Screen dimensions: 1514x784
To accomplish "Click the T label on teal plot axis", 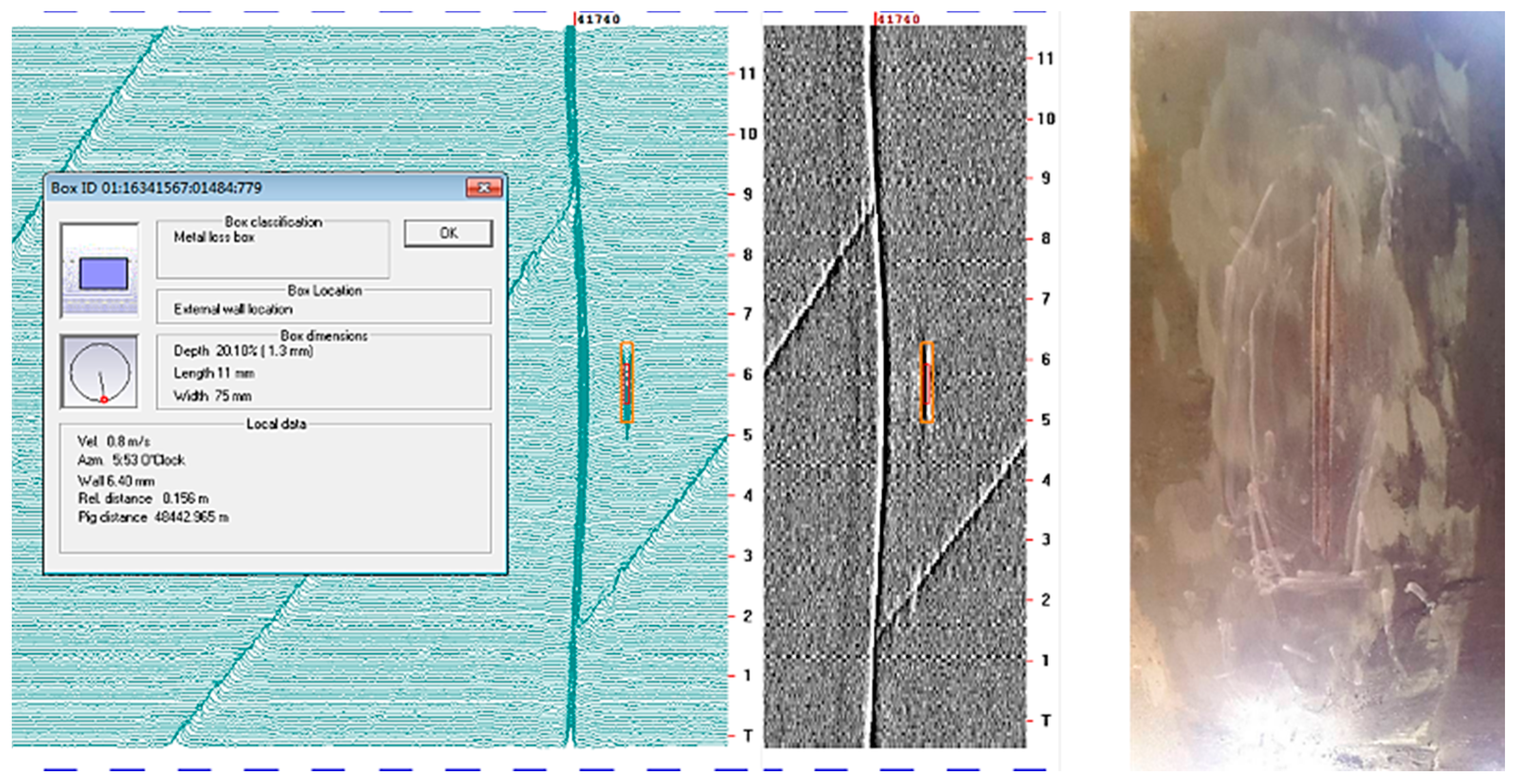I will coord(748,735).
